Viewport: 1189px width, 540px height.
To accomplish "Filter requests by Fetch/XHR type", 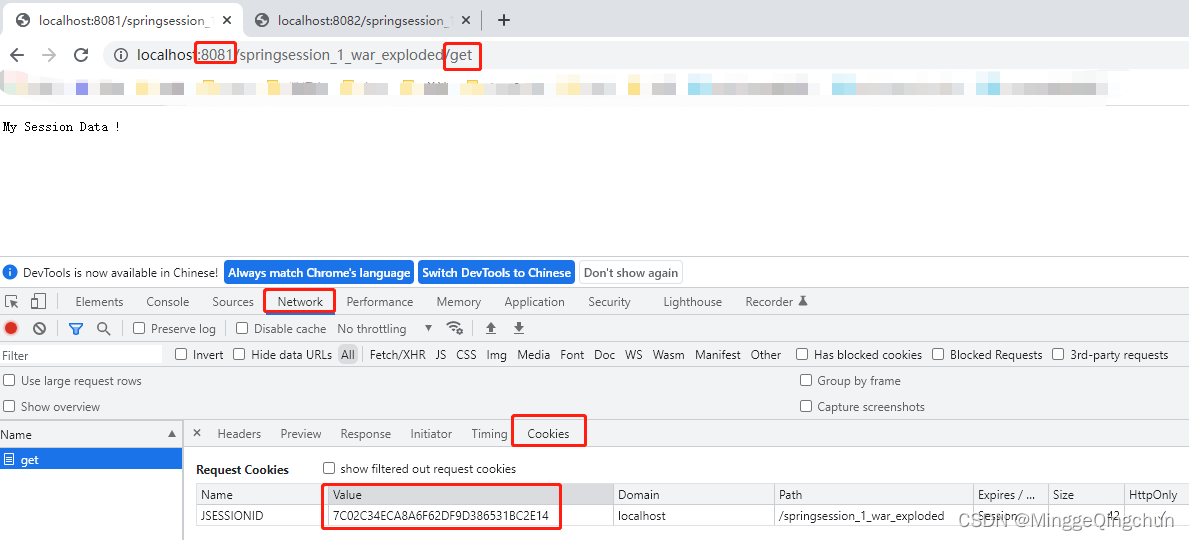I will click(x=397, y=354).
